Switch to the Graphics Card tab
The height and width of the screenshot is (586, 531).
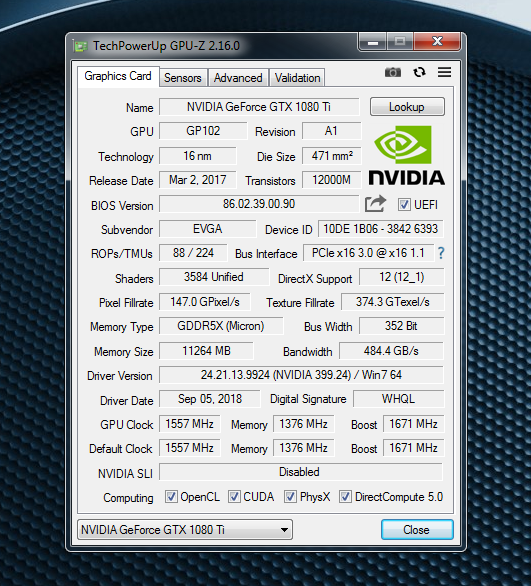tap(118, 76)
